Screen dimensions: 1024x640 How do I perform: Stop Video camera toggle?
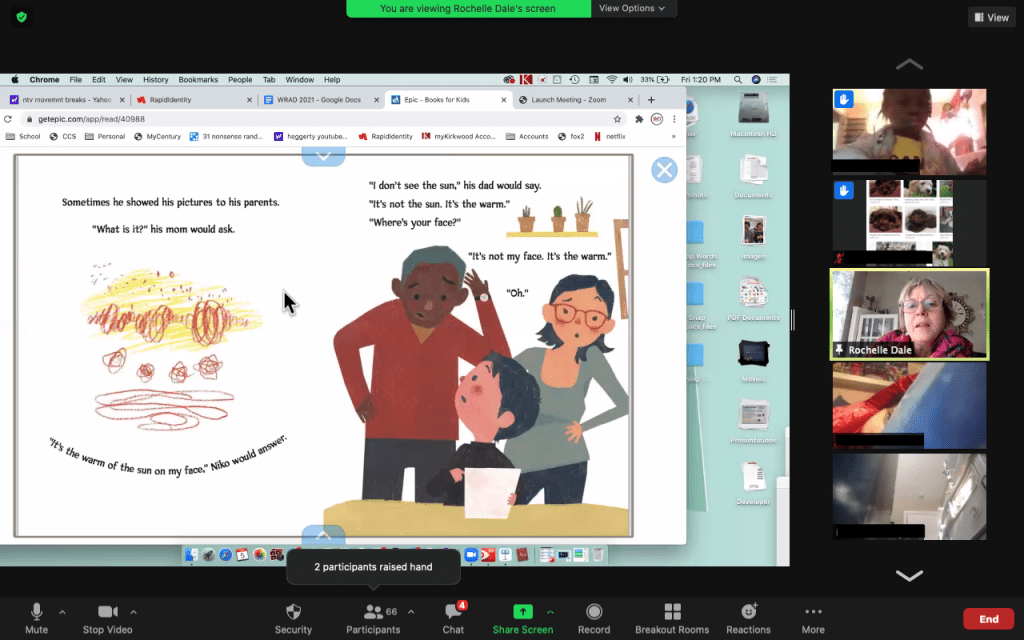107,612
